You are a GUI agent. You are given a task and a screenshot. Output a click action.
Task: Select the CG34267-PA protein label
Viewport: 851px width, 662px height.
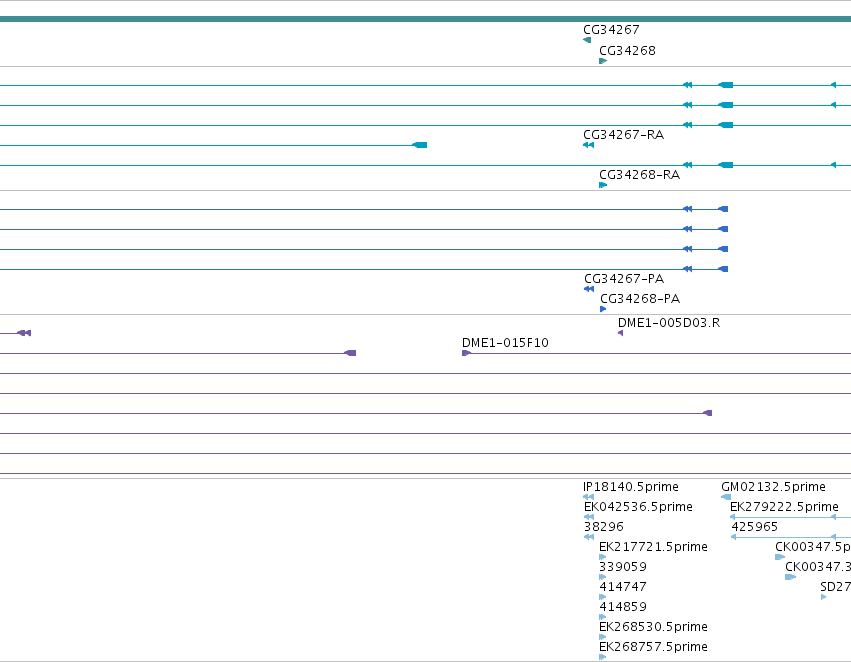(624, 278)
